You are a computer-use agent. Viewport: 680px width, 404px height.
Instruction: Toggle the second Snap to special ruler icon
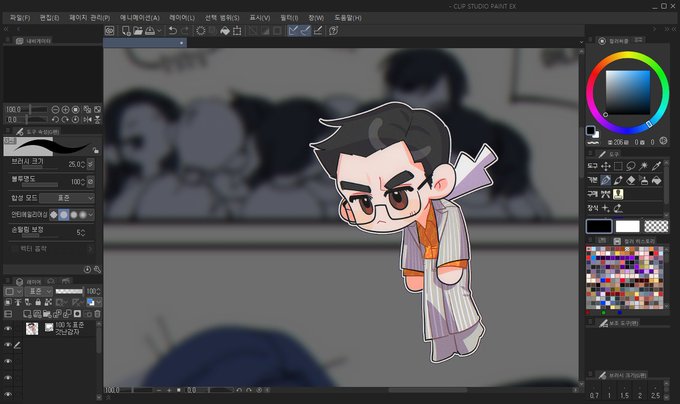[x=305, y=30]
